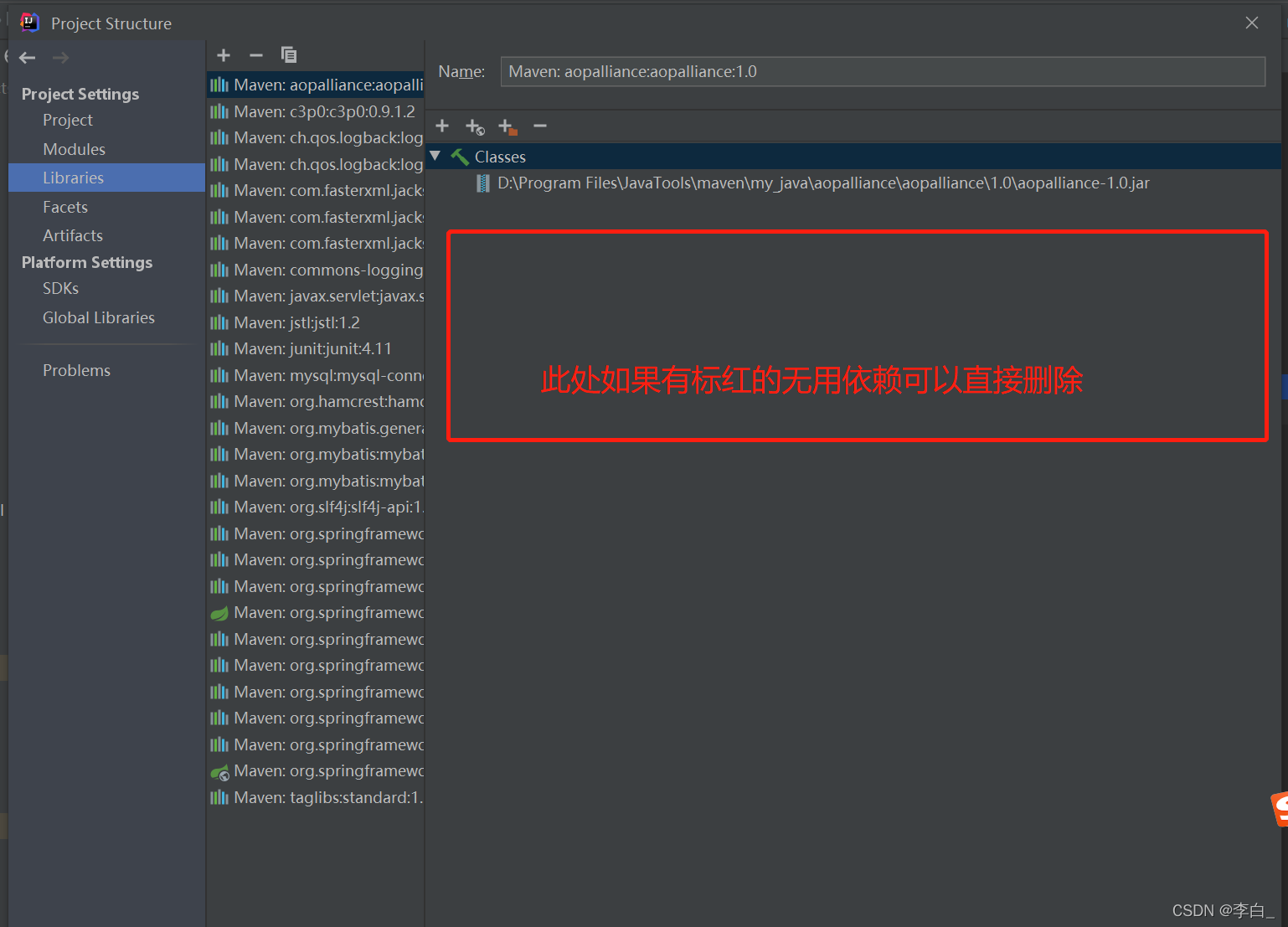Image resolution: width=1288 pixels, height=927 pixels.
Task: Remove the selected root entry
Action: pos(540,126)
